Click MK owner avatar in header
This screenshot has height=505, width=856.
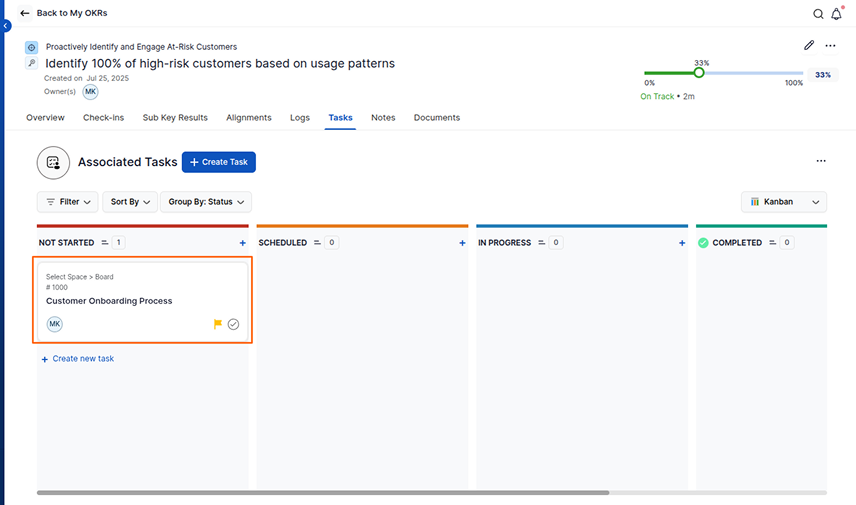90,92
